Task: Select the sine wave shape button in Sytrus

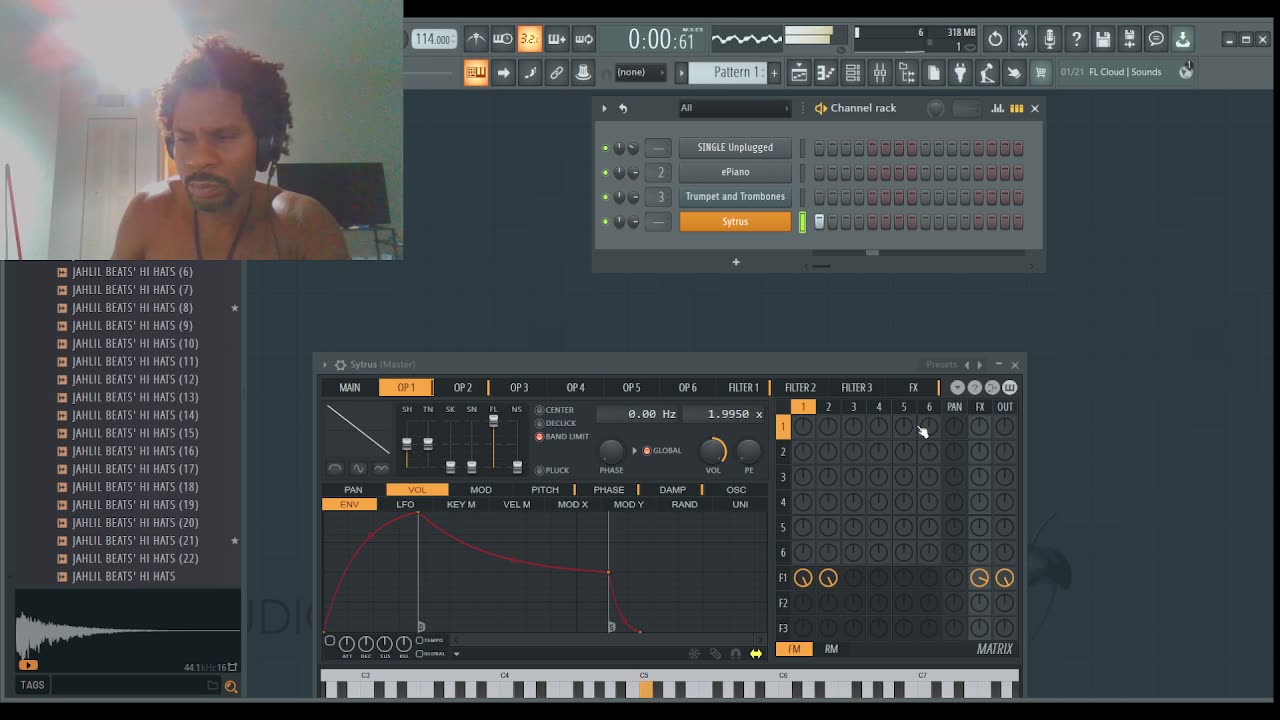Action: click(358, 468)
